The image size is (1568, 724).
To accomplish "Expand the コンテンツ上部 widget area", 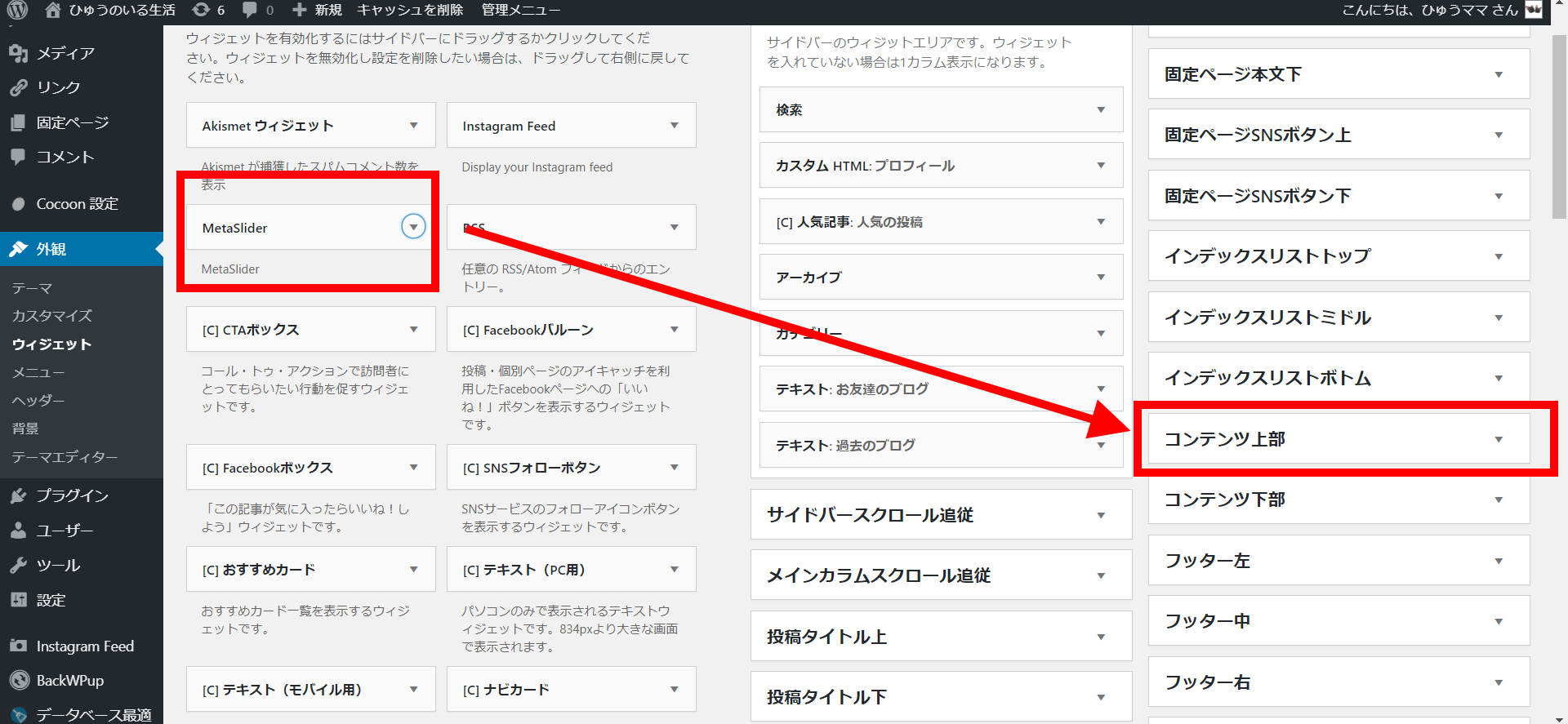I will 1498,439.
